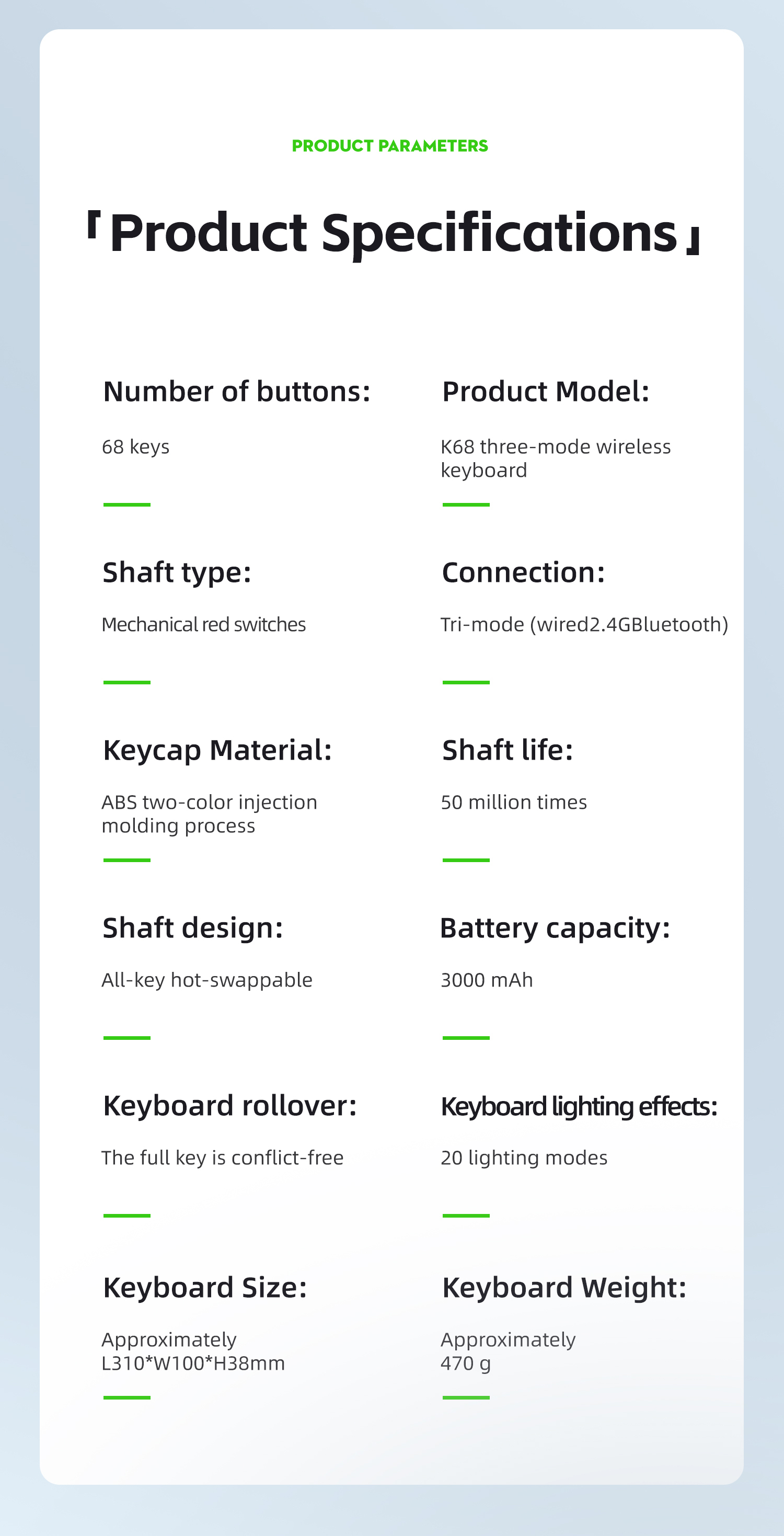The height and width of the screenshot is (1536, 784).
Task: Click the 50 million times value
Action: click(513, 802)
